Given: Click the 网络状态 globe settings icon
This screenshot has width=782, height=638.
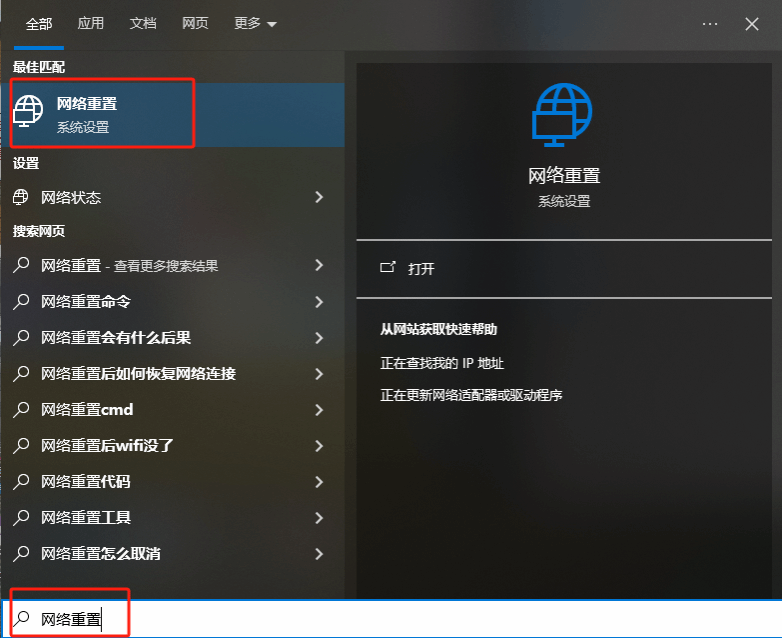Looking at the screenshot, I should click(21, 197).
